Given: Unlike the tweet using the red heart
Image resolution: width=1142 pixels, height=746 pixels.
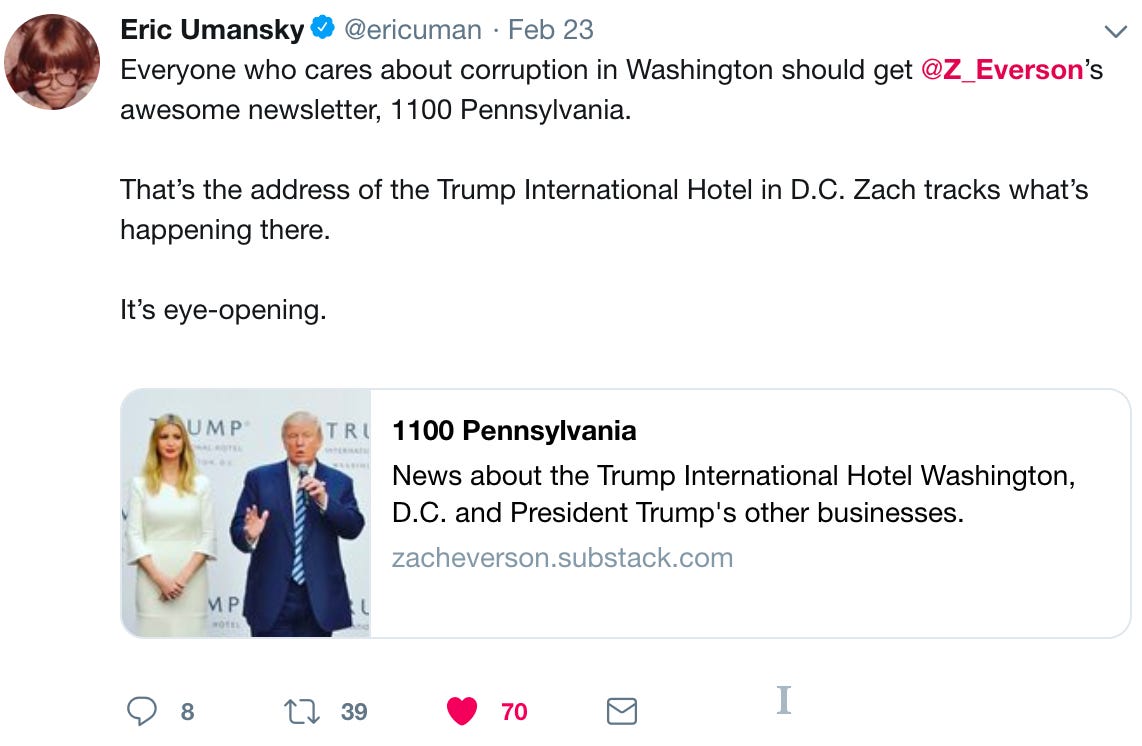Looking at the screenshot, I should 462,711.
